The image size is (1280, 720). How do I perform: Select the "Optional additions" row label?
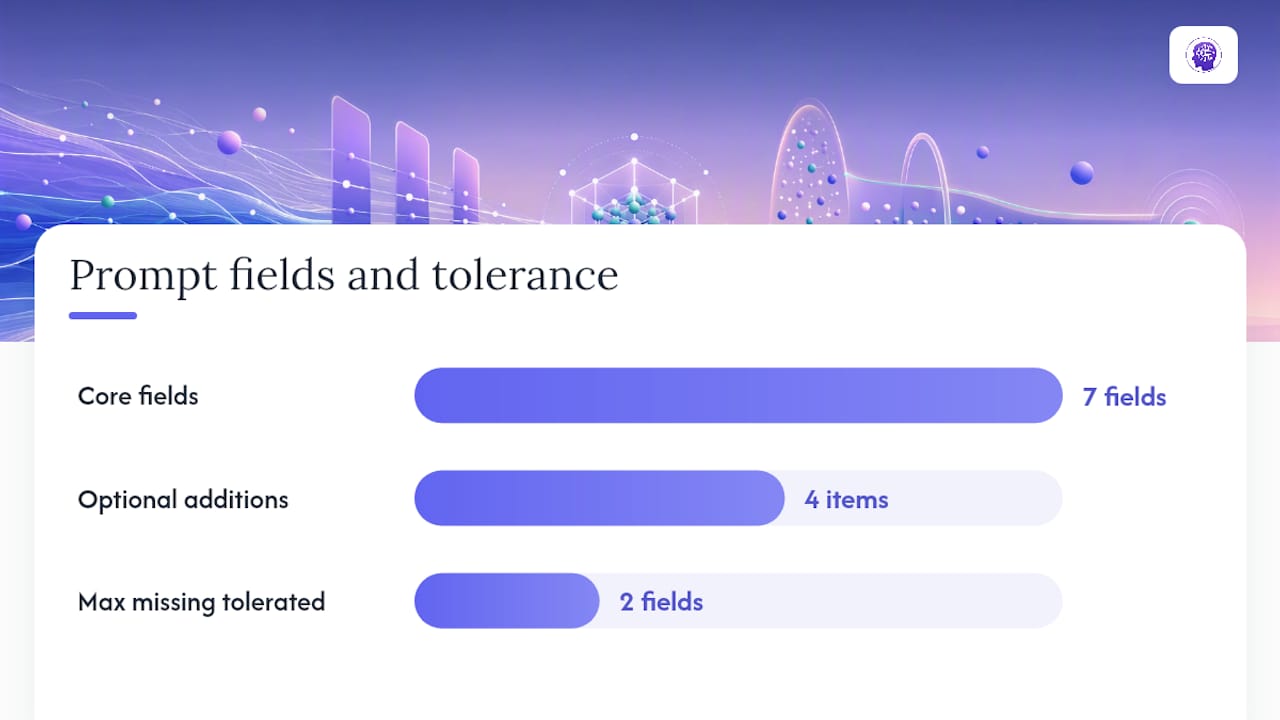point(183,499)
